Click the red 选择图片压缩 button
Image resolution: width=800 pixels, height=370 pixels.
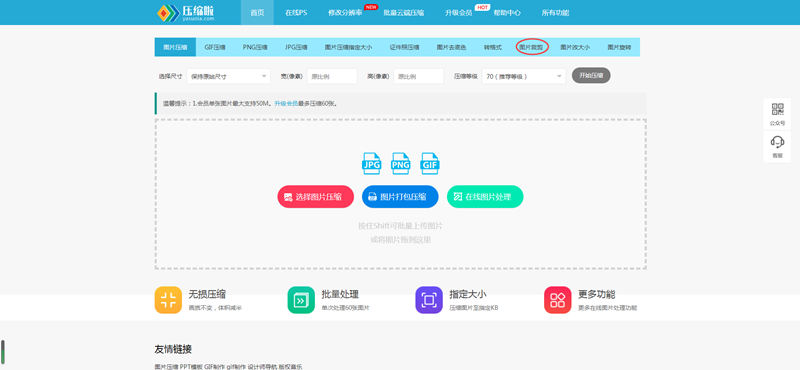point(316,196)
